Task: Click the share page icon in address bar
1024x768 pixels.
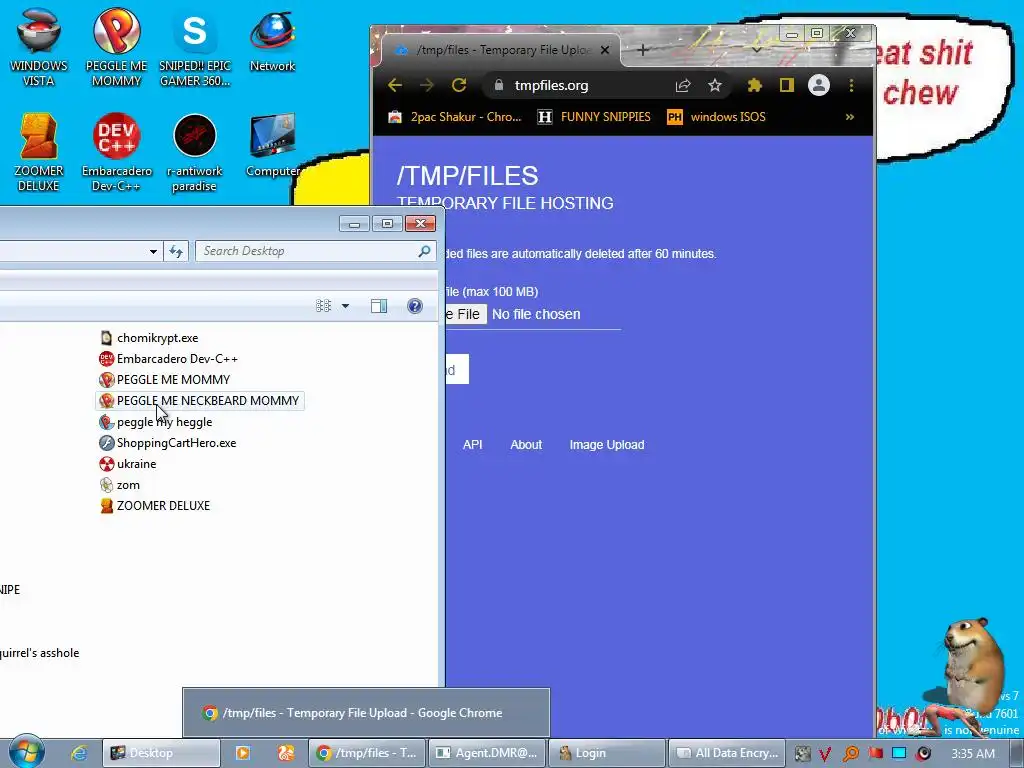Action: point(683,86)
